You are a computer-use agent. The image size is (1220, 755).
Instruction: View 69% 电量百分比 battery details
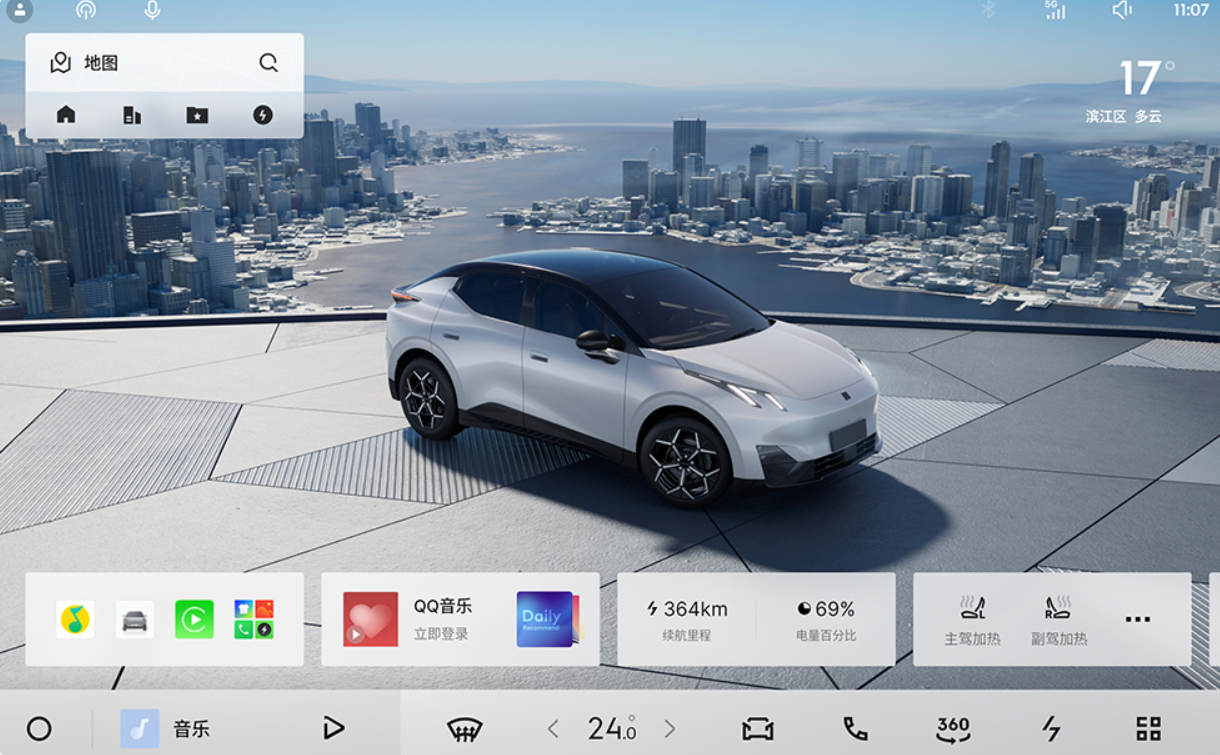click(826, 619)
